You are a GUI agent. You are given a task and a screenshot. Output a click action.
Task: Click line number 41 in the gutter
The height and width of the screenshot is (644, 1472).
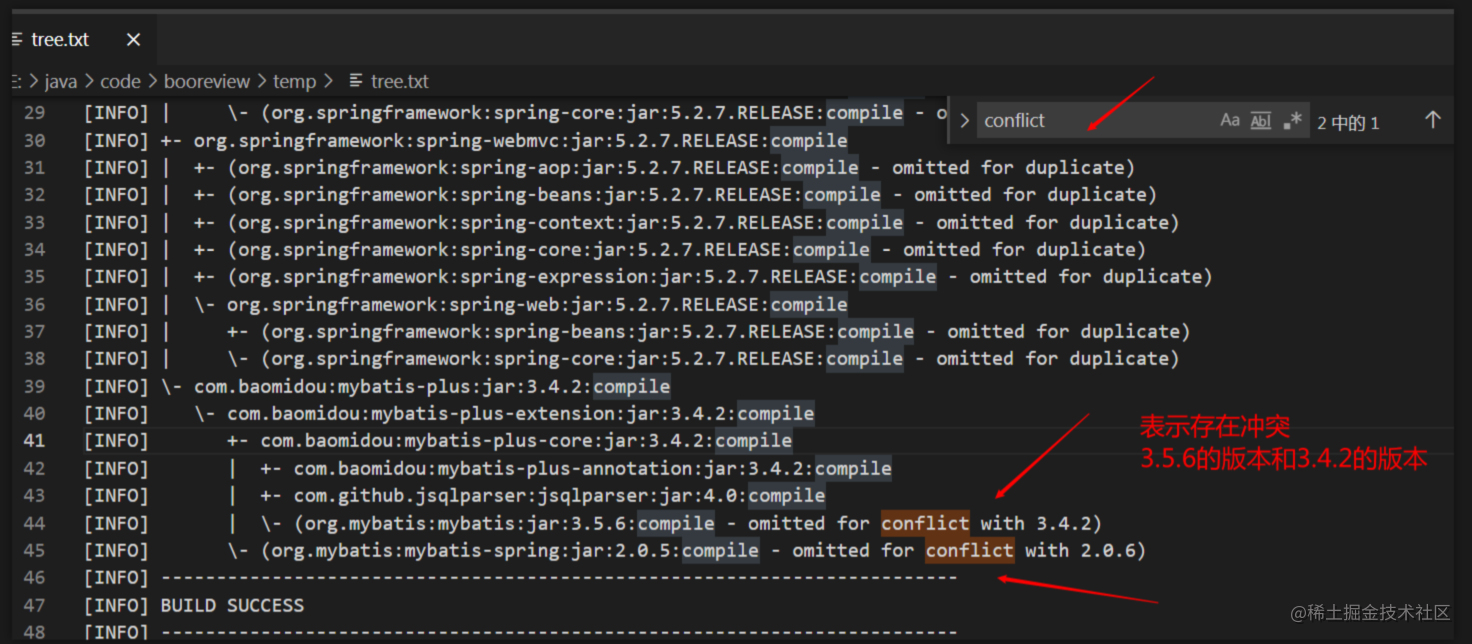tap(34, 440)
